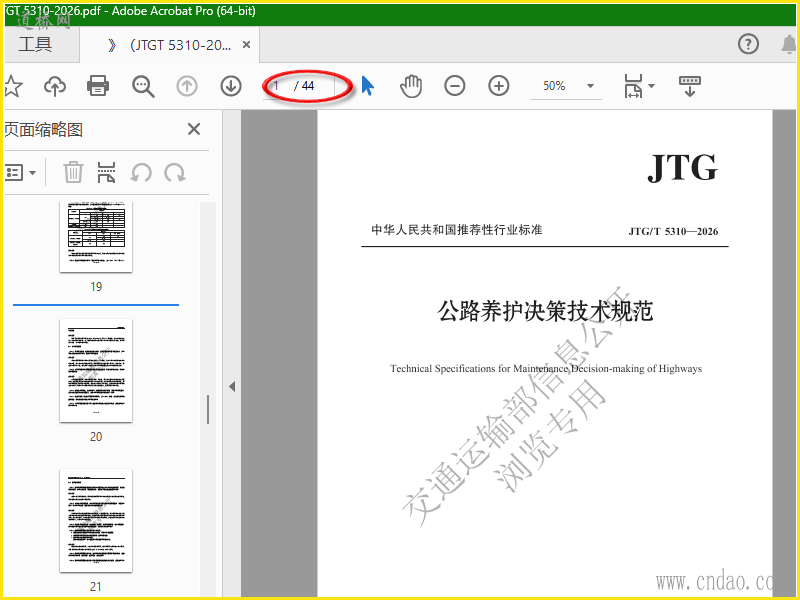Go to next page arrow

(x=231, y=86)
